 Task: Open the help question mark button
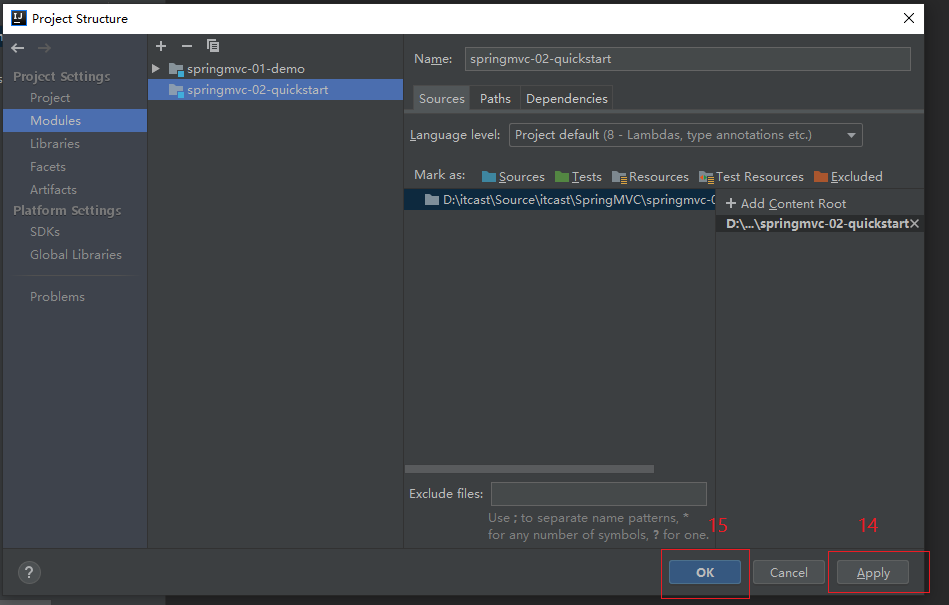[x=28, y=573]
